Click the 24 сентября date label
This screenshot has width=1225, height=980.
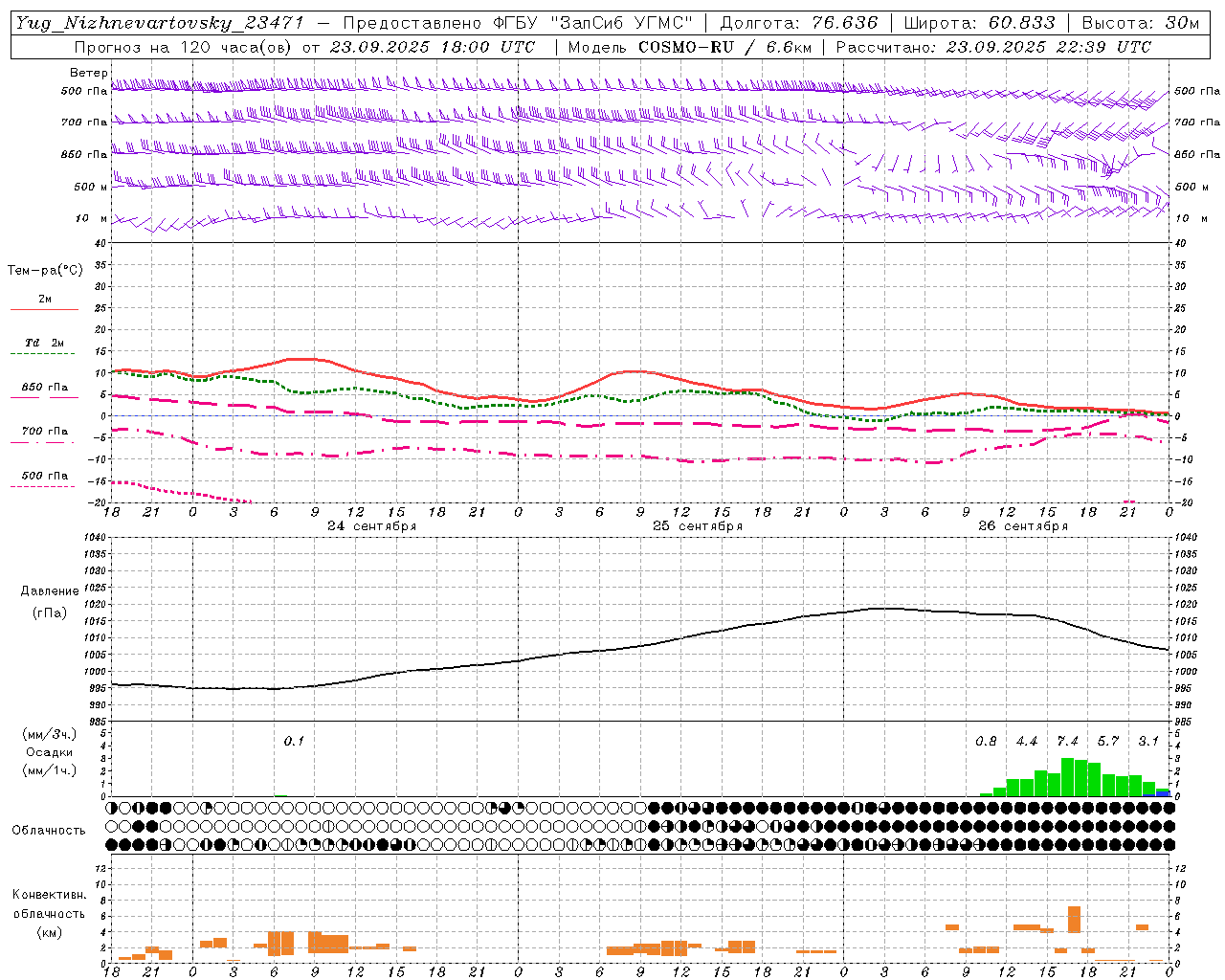click(371, 526)
